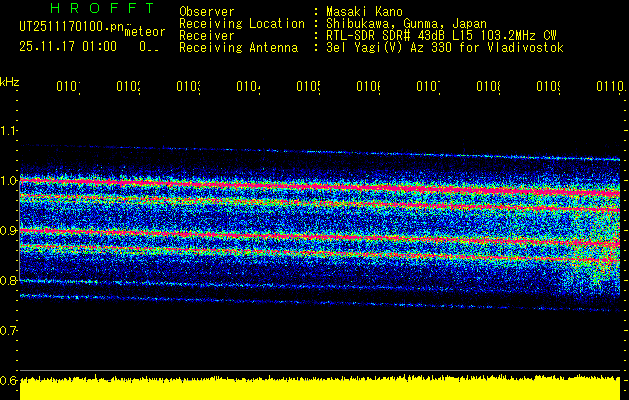
Task: Click the word meteor under the filename
Action: (x=145, y=32)
